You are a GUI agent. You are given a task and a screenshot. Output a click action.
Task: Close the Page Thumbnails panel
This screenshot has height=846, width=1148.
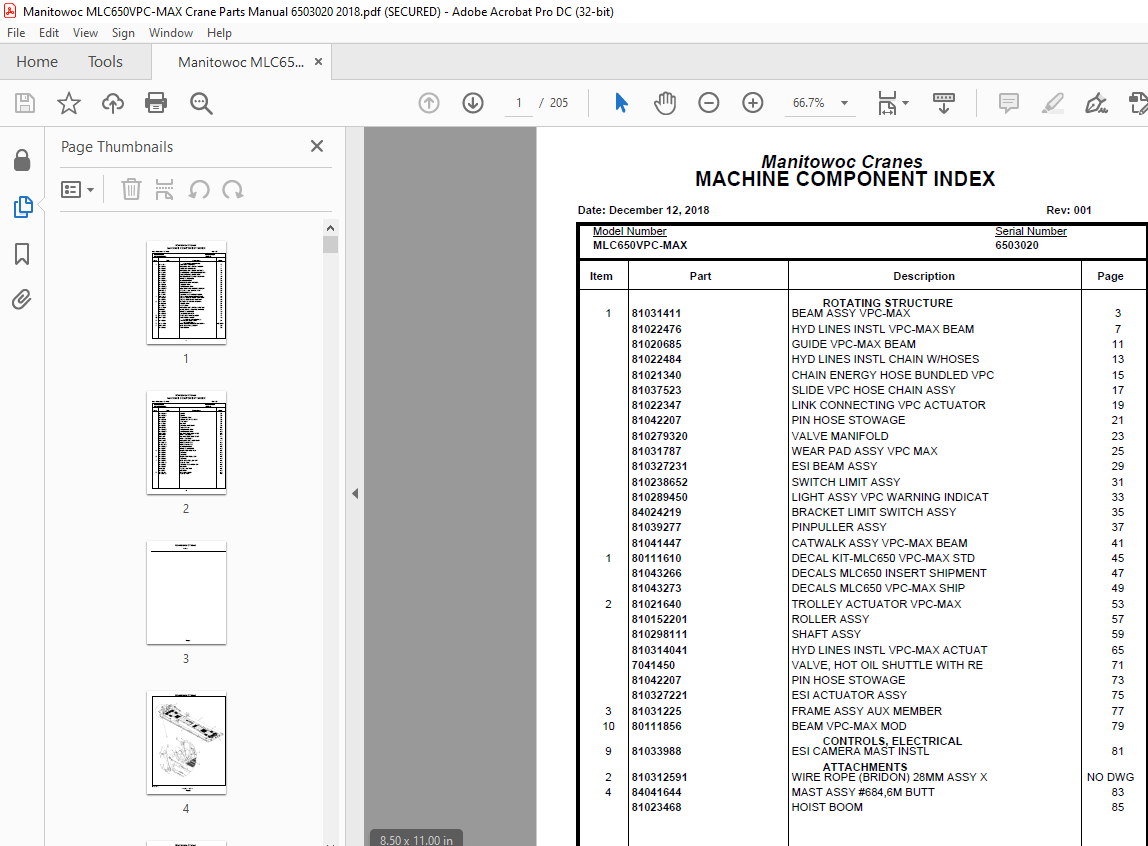[x=317, y=146]
